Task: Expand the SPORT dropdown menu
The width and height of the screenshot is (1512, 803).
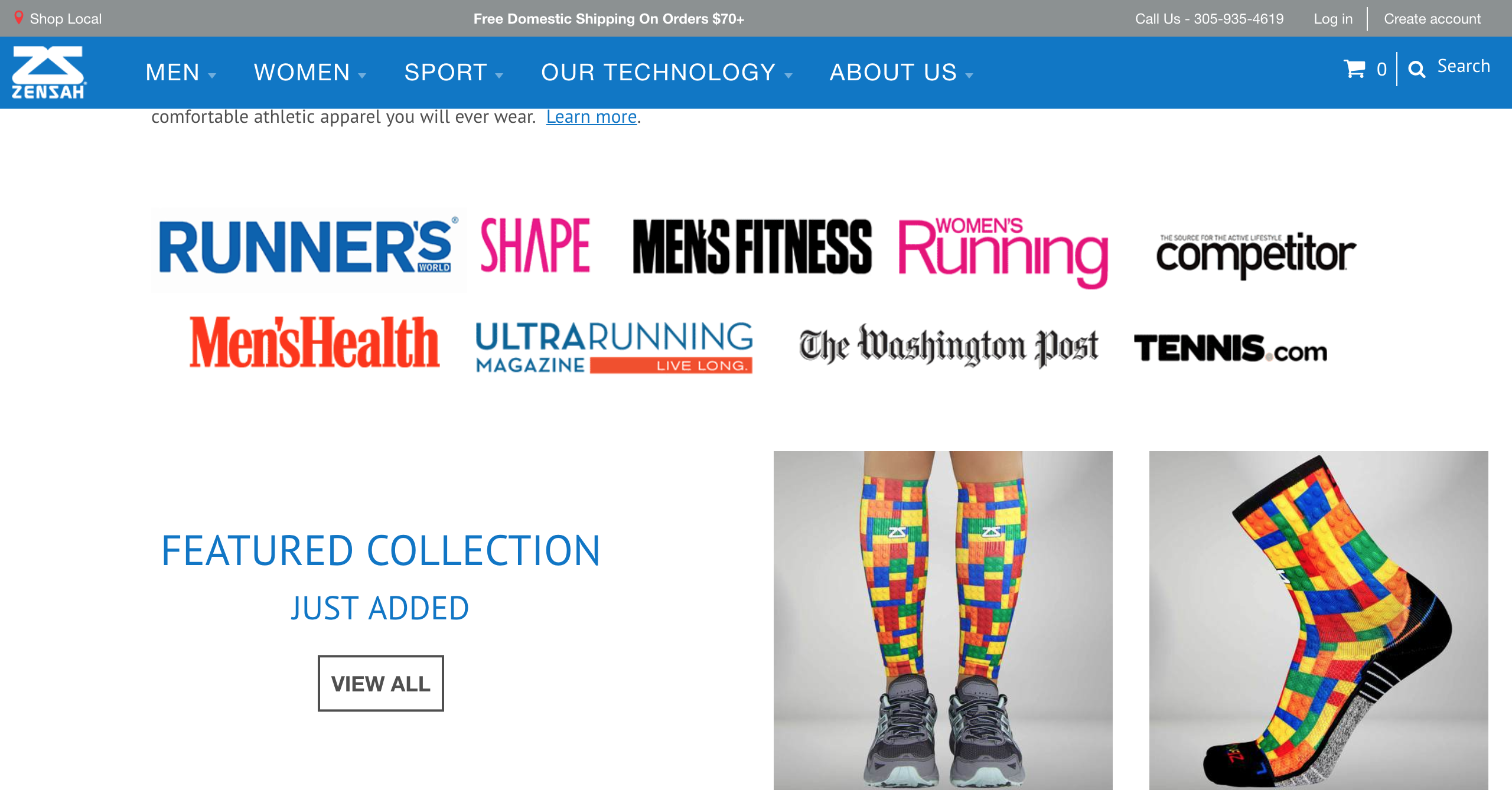Action: coord(453,73)
